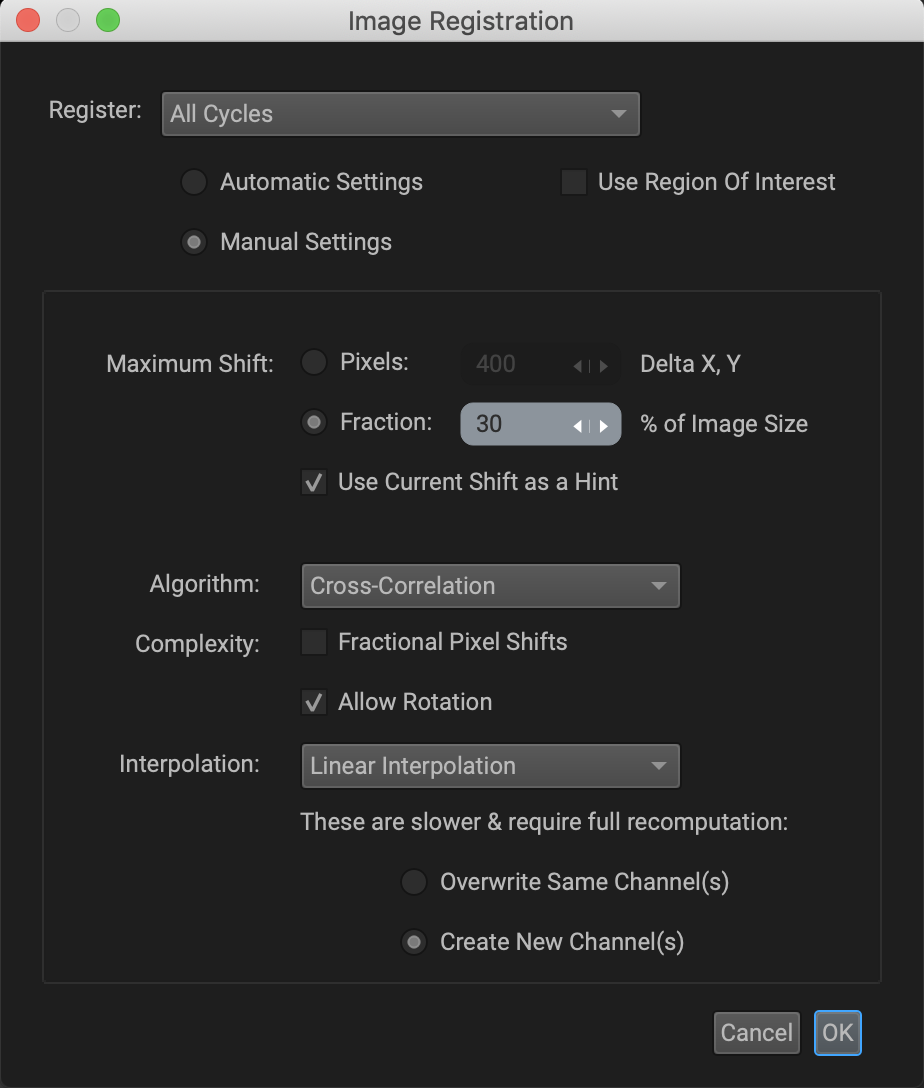Image resolution: width=924 pixels, height=1088 pixels.
Task: Choose Fraction for Maximum Shift
Action: click(314, 422)
